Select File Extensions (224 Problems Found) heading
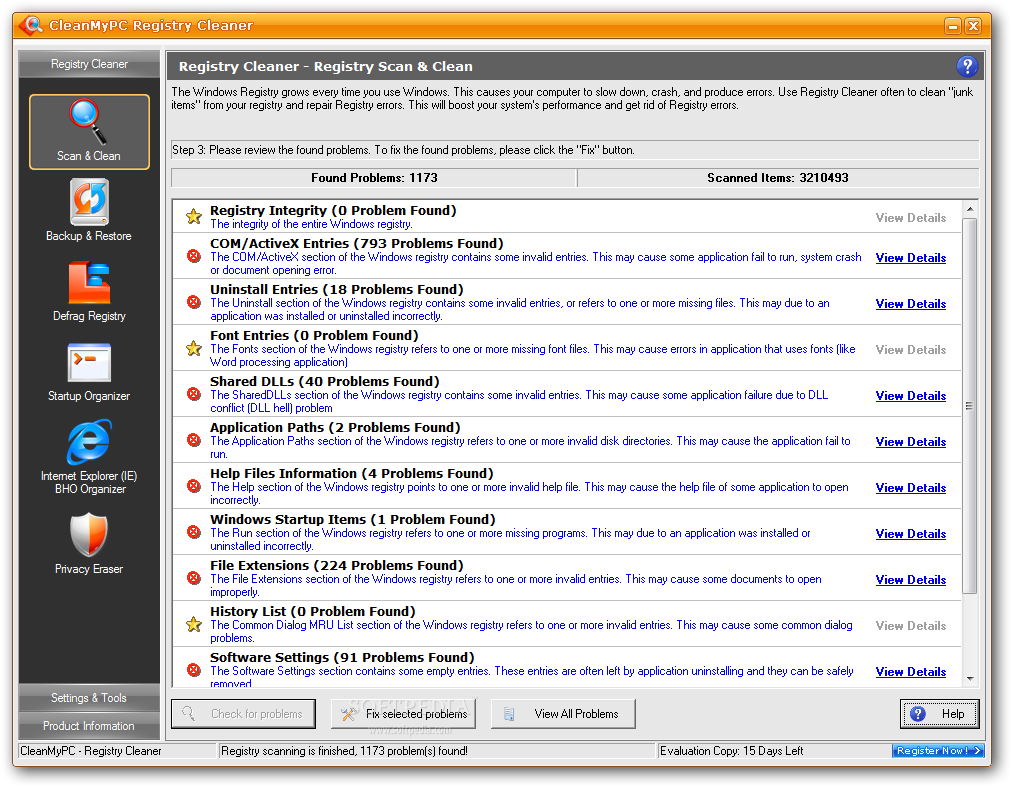Viewport: 1012px width, 787px height. point(337,566)
